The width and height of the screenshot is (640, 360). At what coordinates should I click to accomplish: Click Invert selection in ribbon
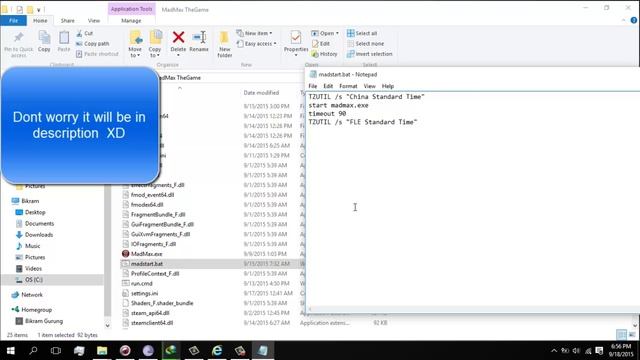[x=369, y=54]
